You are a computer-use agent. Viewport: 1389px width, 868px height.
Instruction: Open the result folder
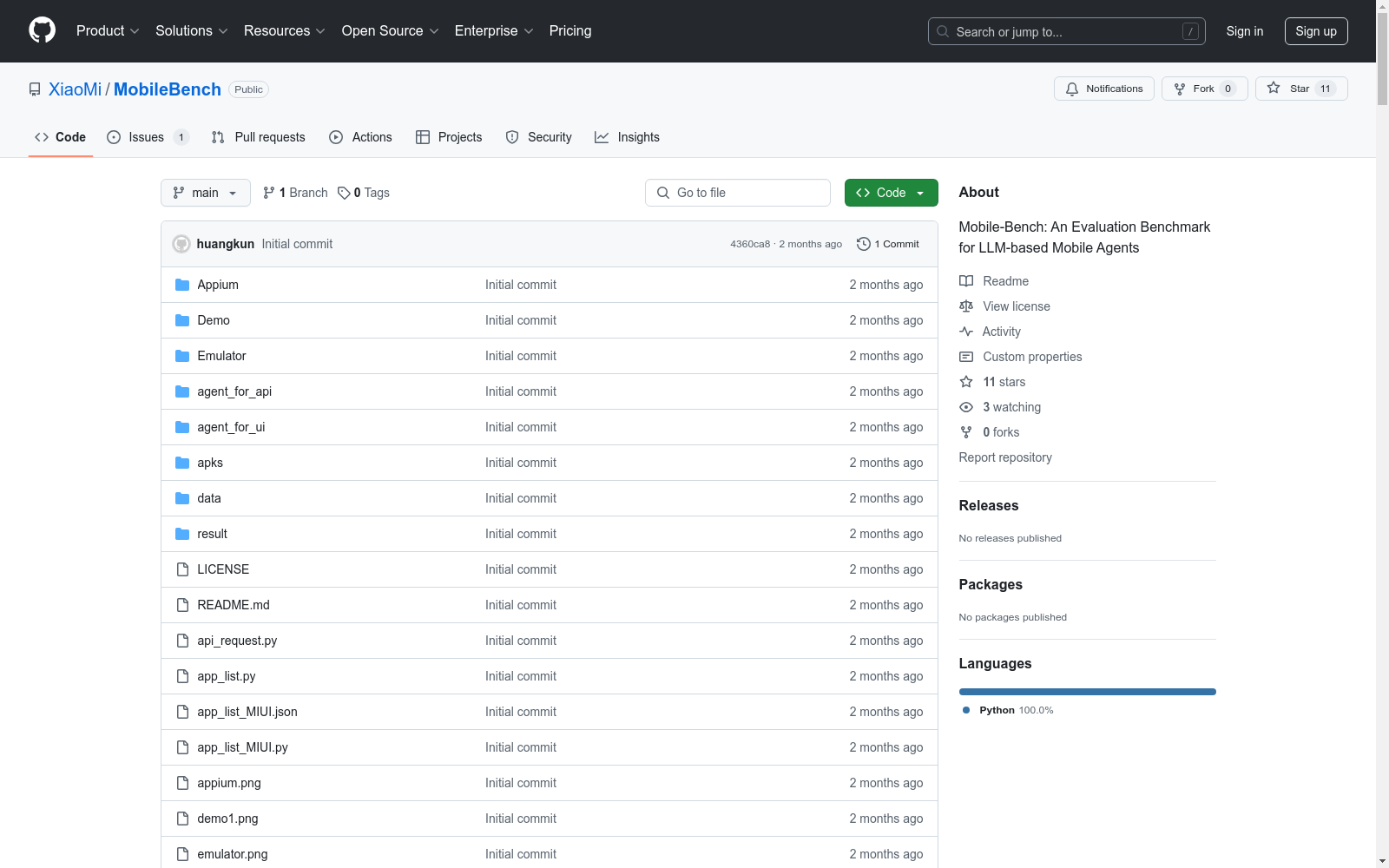pos(212,534)
